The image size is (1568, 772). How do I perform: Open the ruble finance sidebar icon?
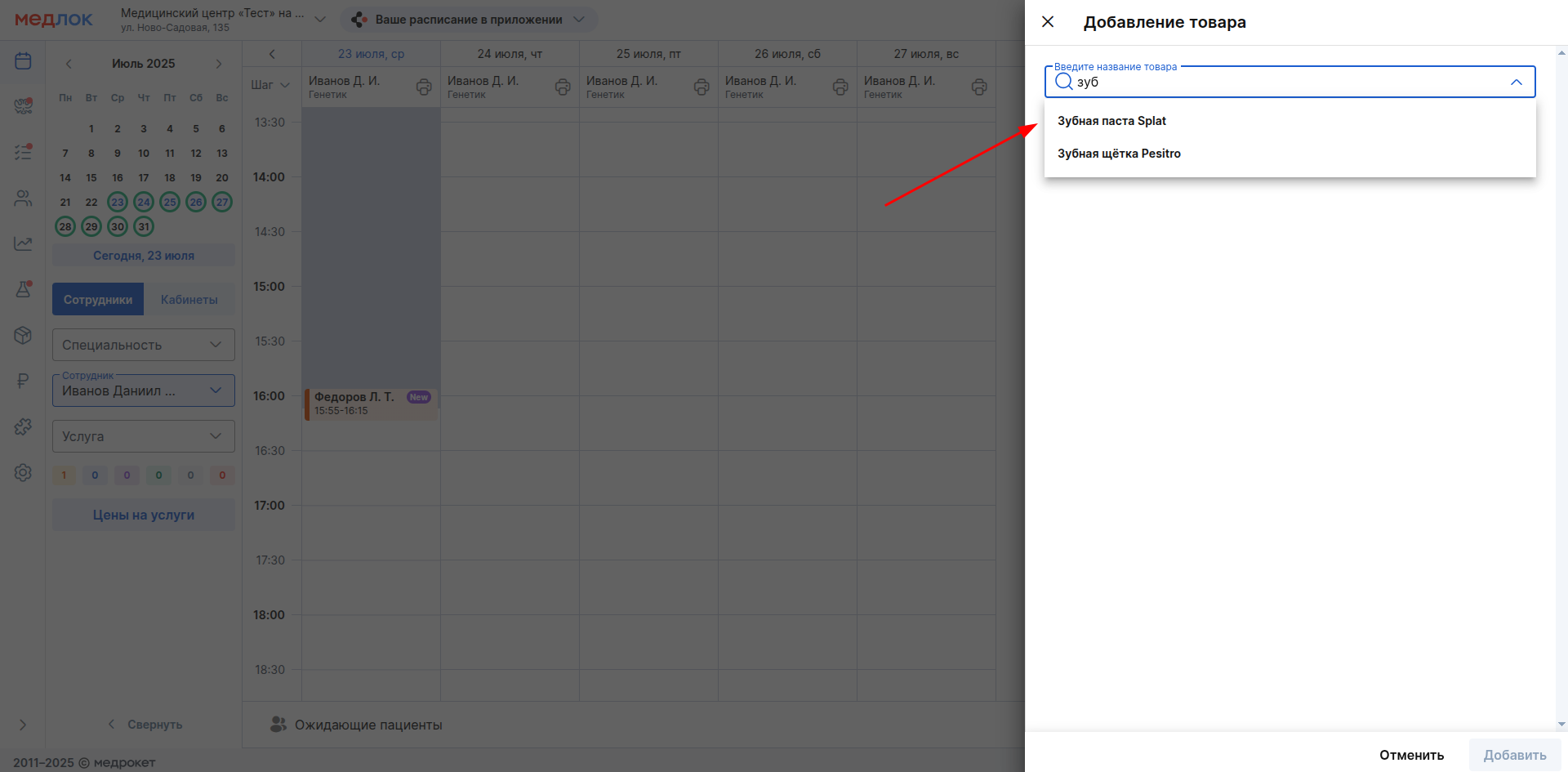tap(23, 381)
